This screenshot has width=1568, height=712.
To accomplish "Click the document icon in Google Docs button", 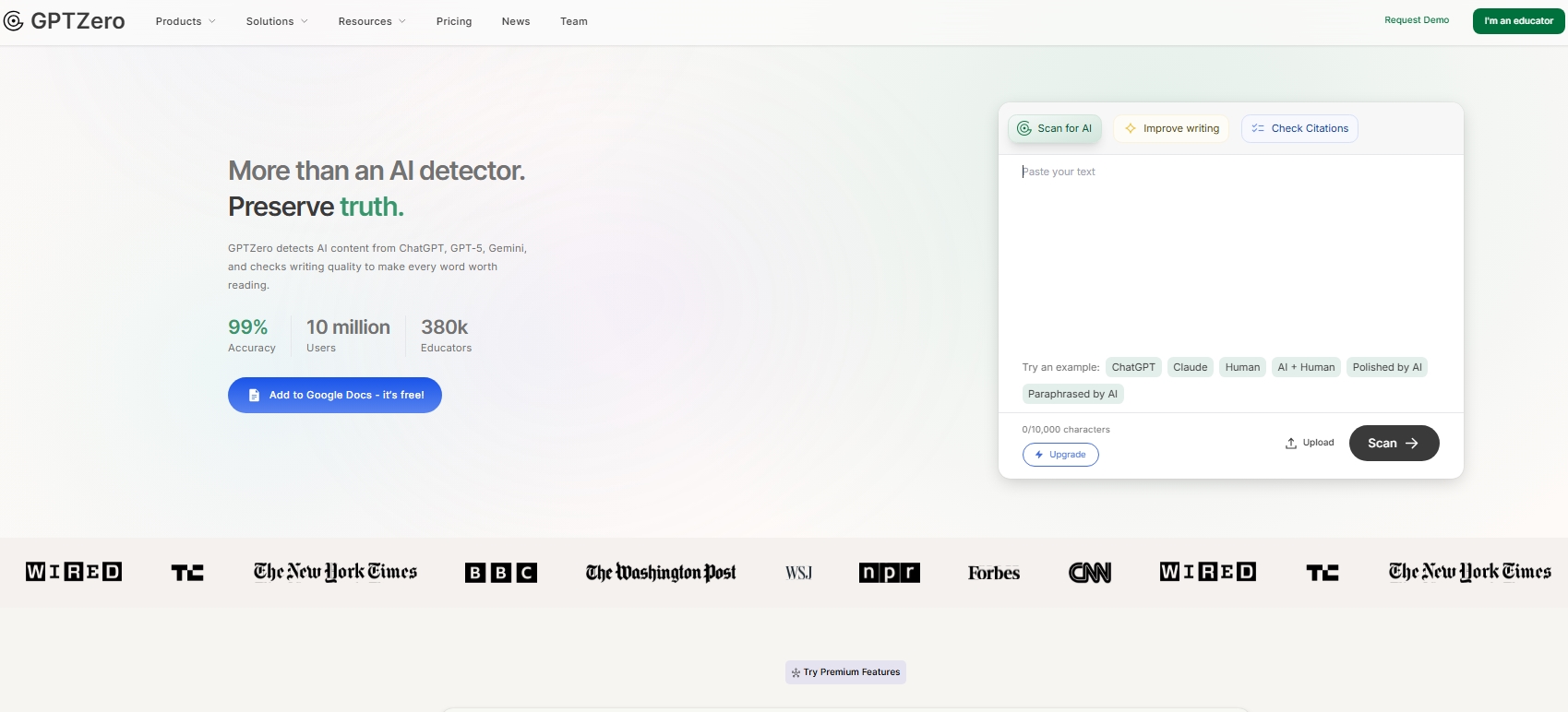I will pyautogui.click(x=254, y=395).
